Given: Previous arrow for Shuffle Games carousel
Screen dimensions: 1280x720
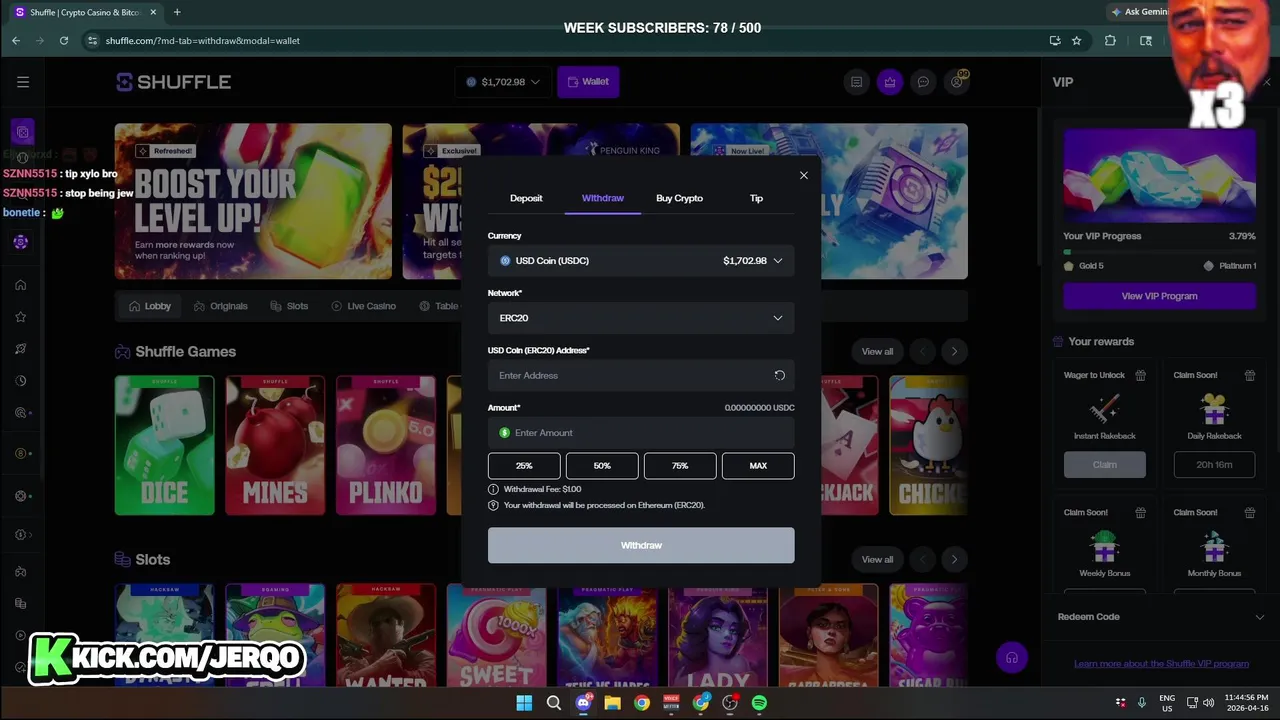Looking at the screenshot, I should pyautogui.click(x=922, y=351).
